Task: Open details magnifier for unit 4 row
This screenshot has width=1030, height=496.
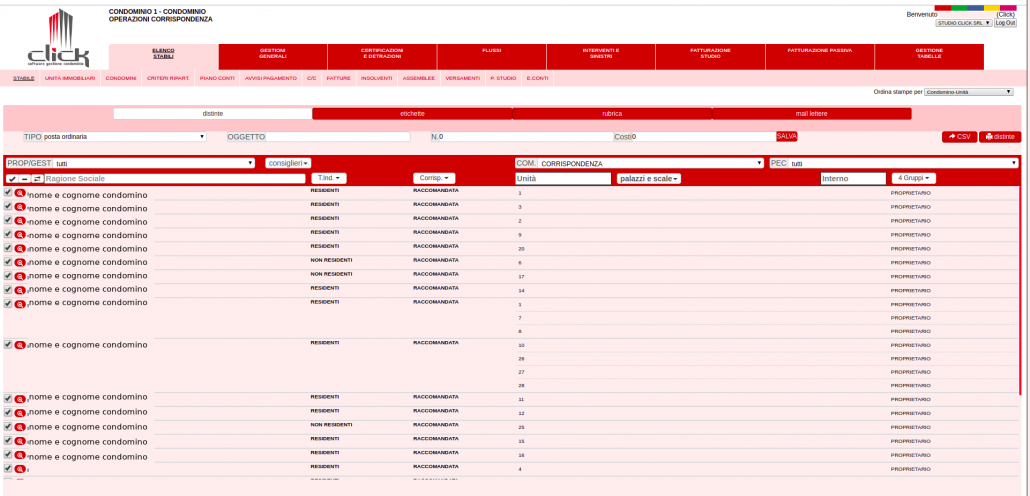Action: click(x=20, y=468)
